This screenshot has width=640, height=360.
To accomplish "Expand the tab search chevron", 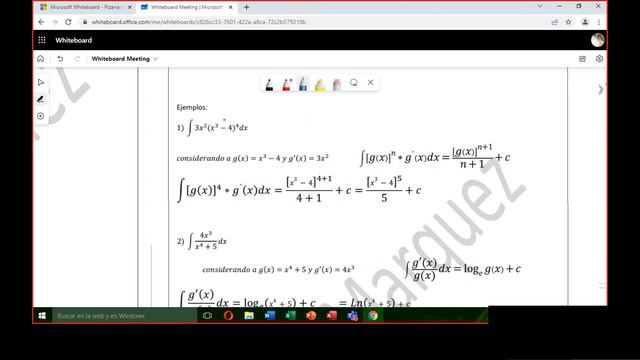I will point(540,6).
